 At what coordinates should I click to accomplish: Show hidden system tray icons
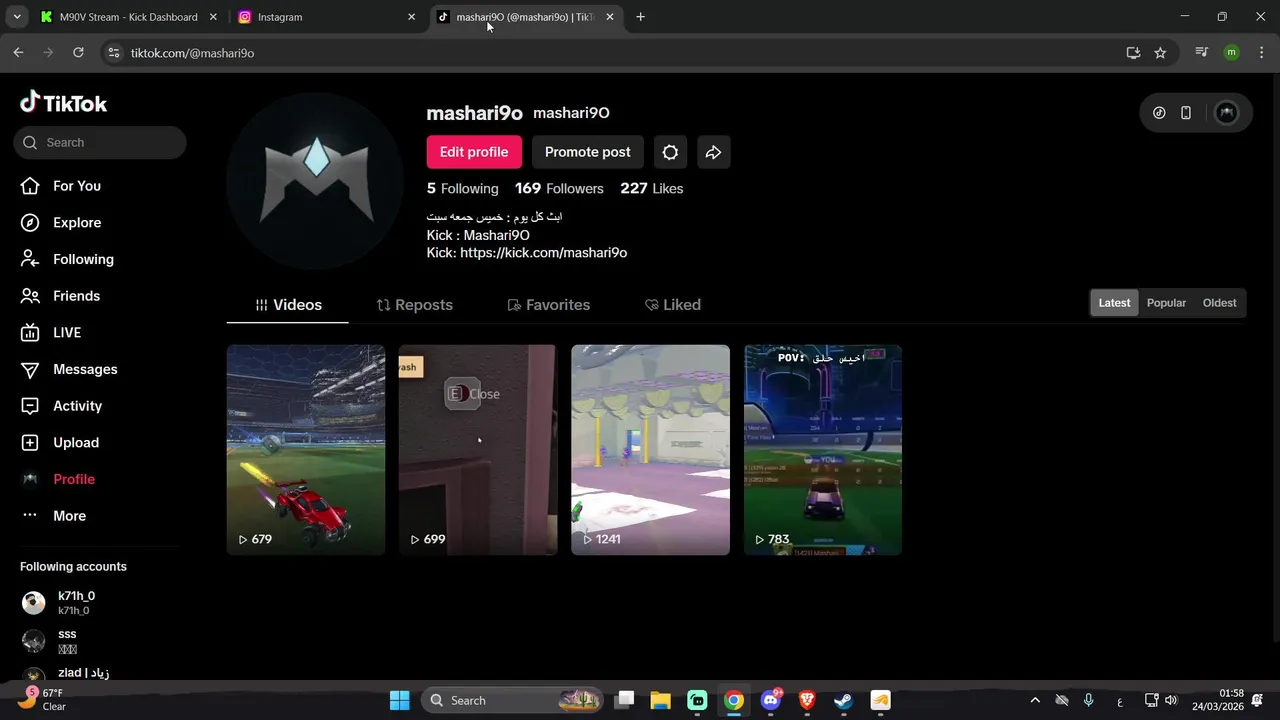(x=1035, y=700)
